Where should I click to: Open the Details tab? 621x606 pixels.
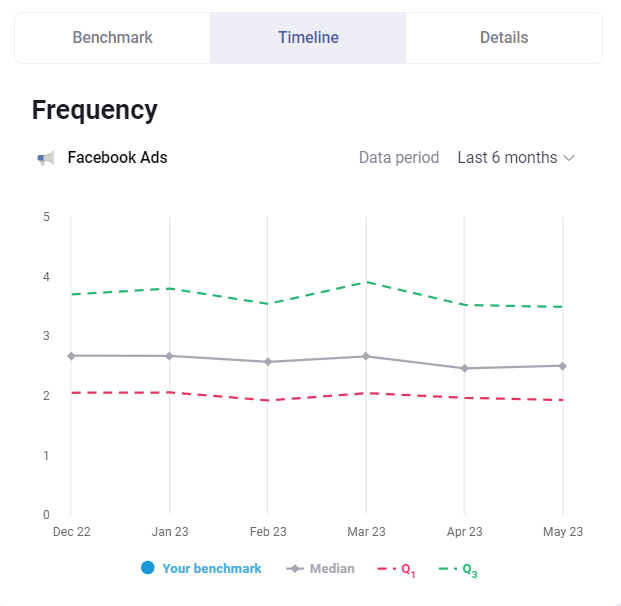click(504, 38)
